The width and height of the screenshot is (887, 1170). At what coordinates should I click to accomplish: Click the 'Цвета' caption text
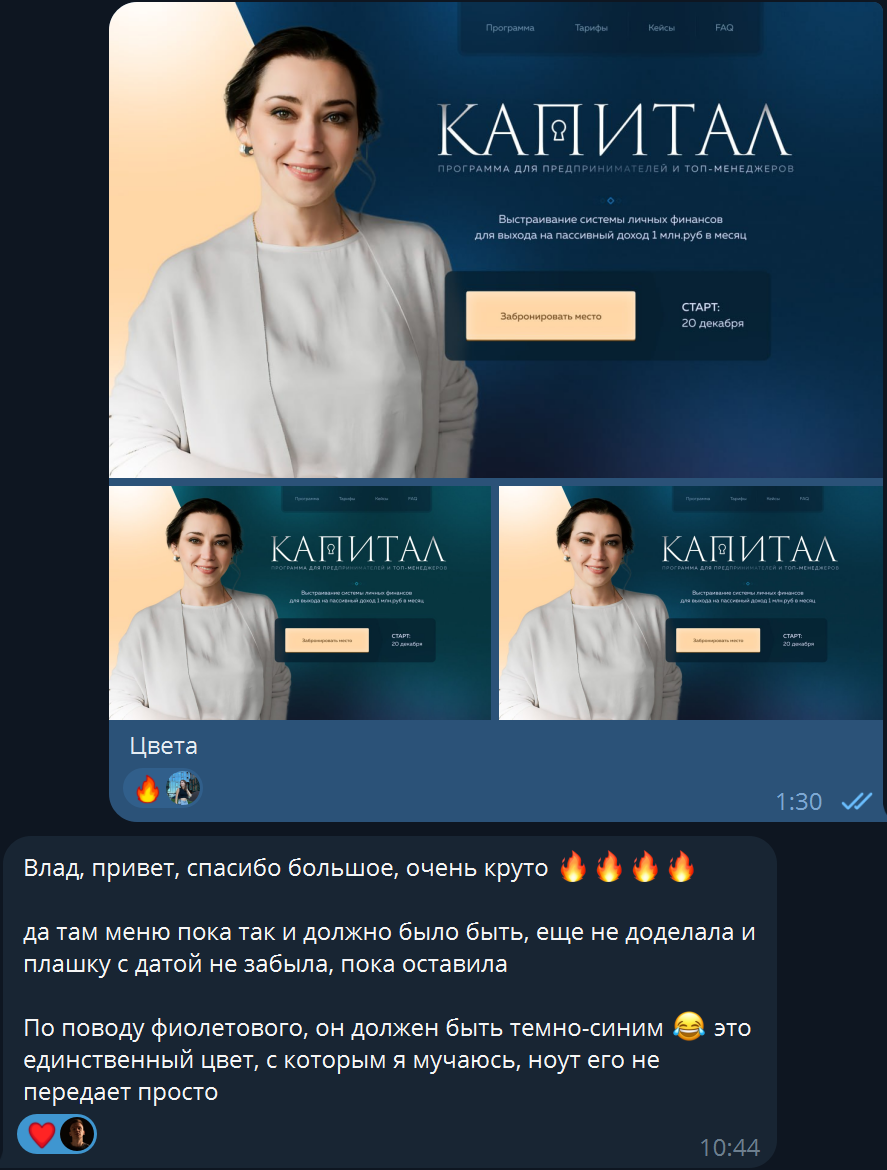tap(163, 745)
